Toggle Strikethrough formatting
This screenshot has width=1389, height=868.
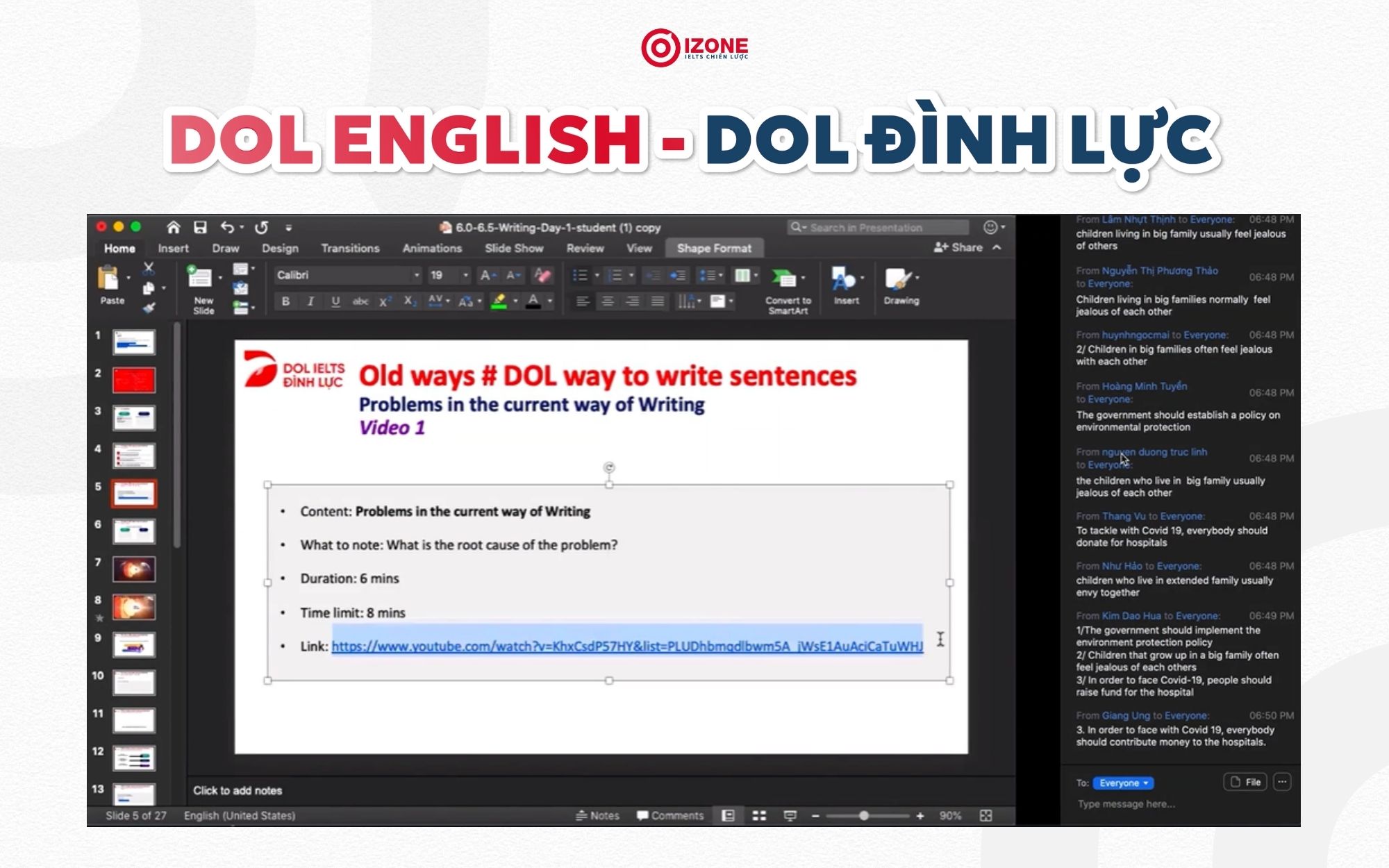(x=360, y=301)
